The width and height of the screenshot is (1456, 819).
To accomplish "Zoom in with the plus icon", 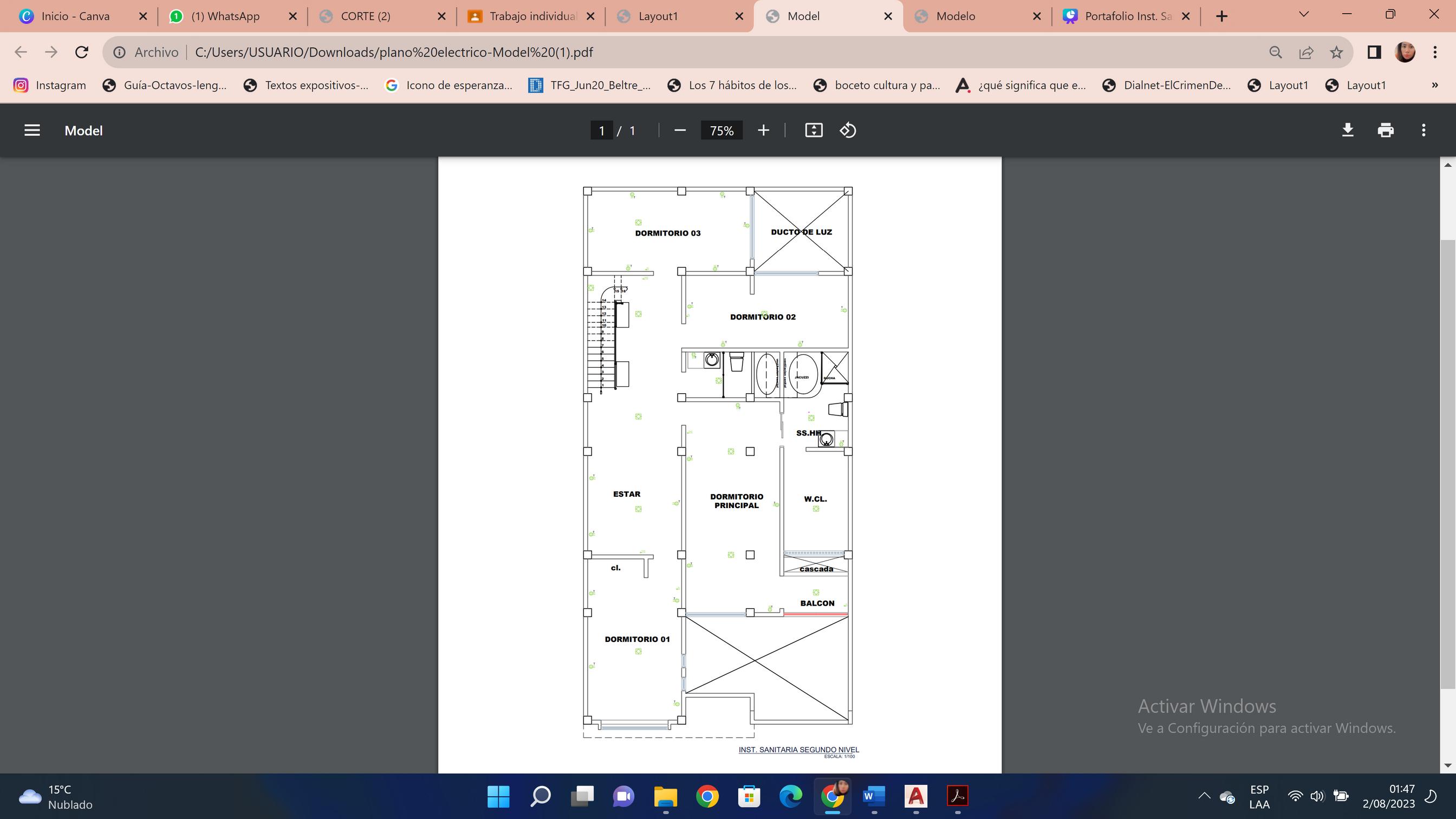I will pos(763,131).
